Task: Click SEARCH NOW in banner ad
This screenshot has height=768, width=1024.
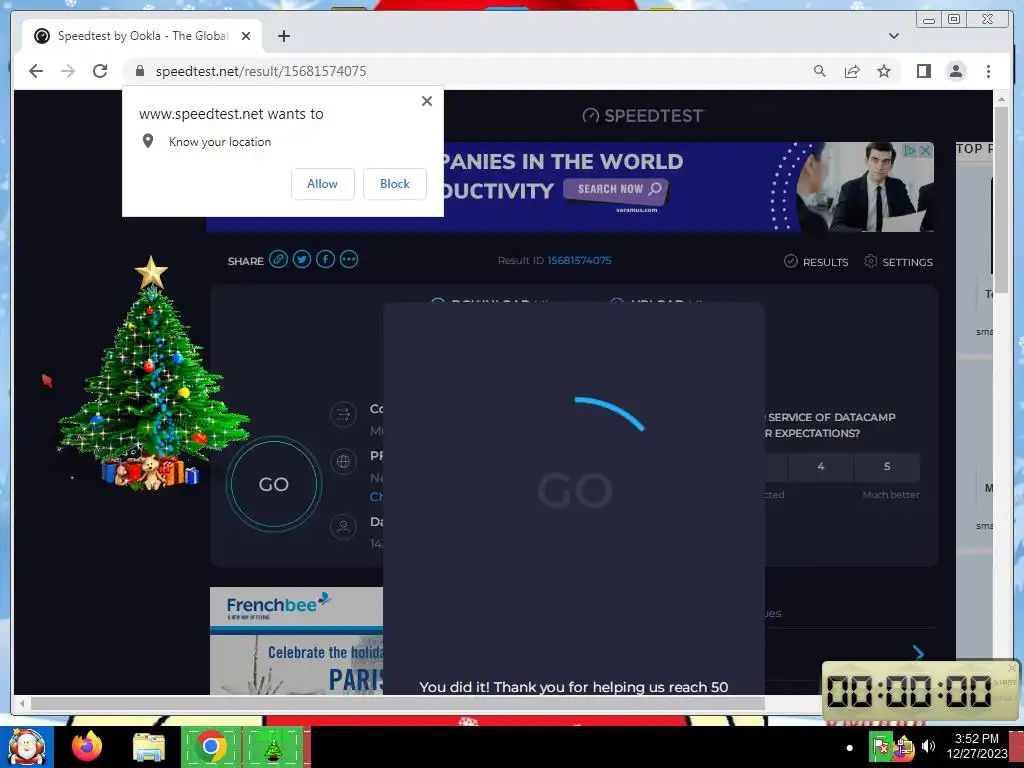Action: click(x=616, y=189)
